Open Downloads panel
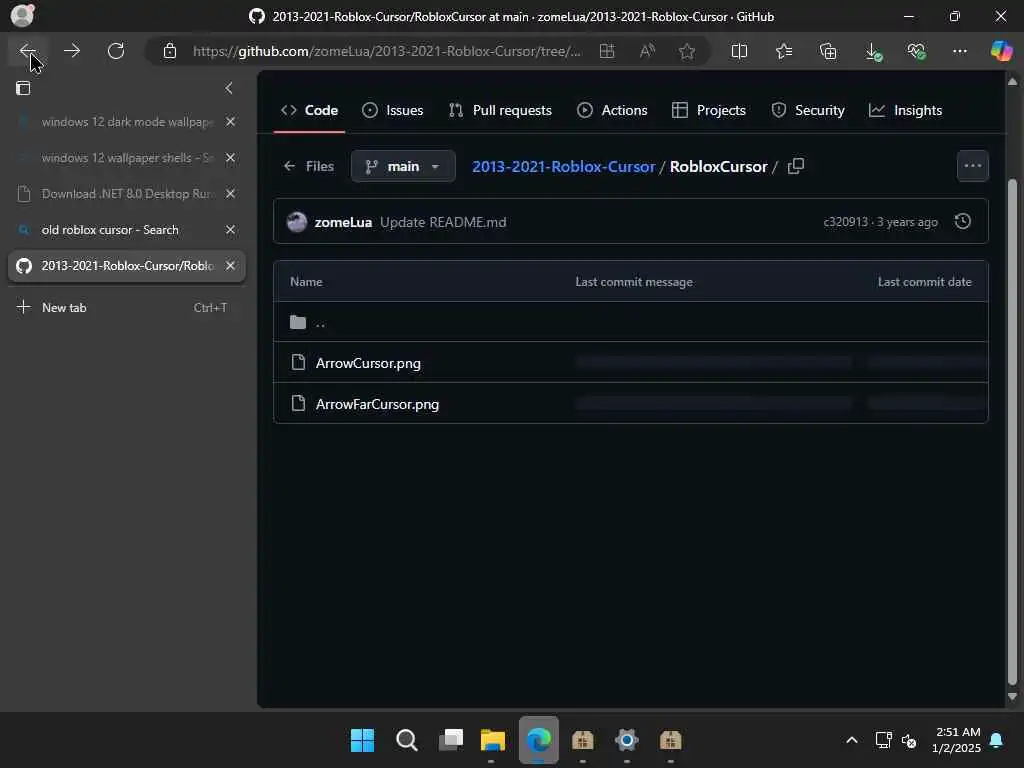The height and width of the screenshot is (768, 1024). (872, 51)
